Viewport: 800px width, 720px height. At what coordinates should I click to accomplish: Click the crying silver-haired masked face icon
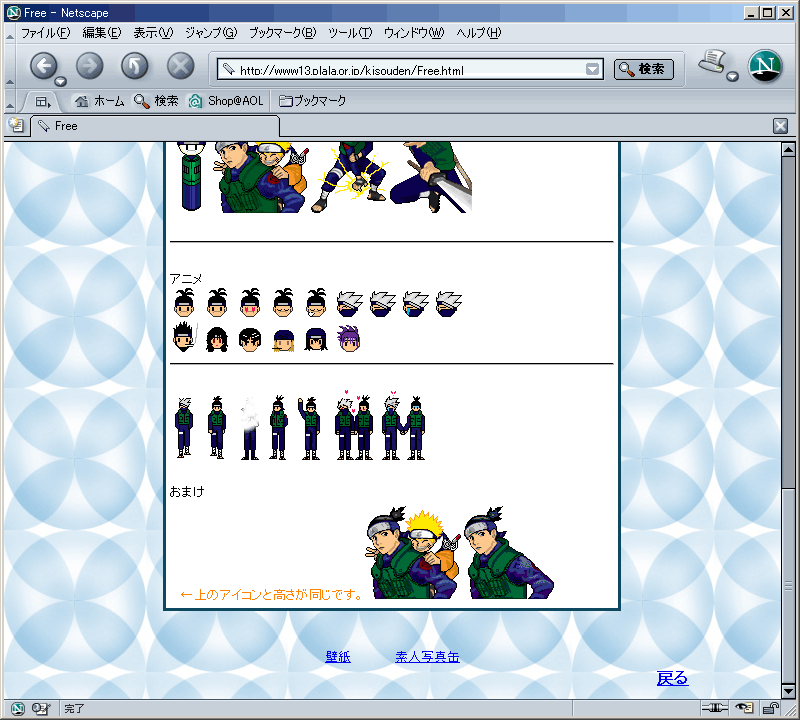415,304
